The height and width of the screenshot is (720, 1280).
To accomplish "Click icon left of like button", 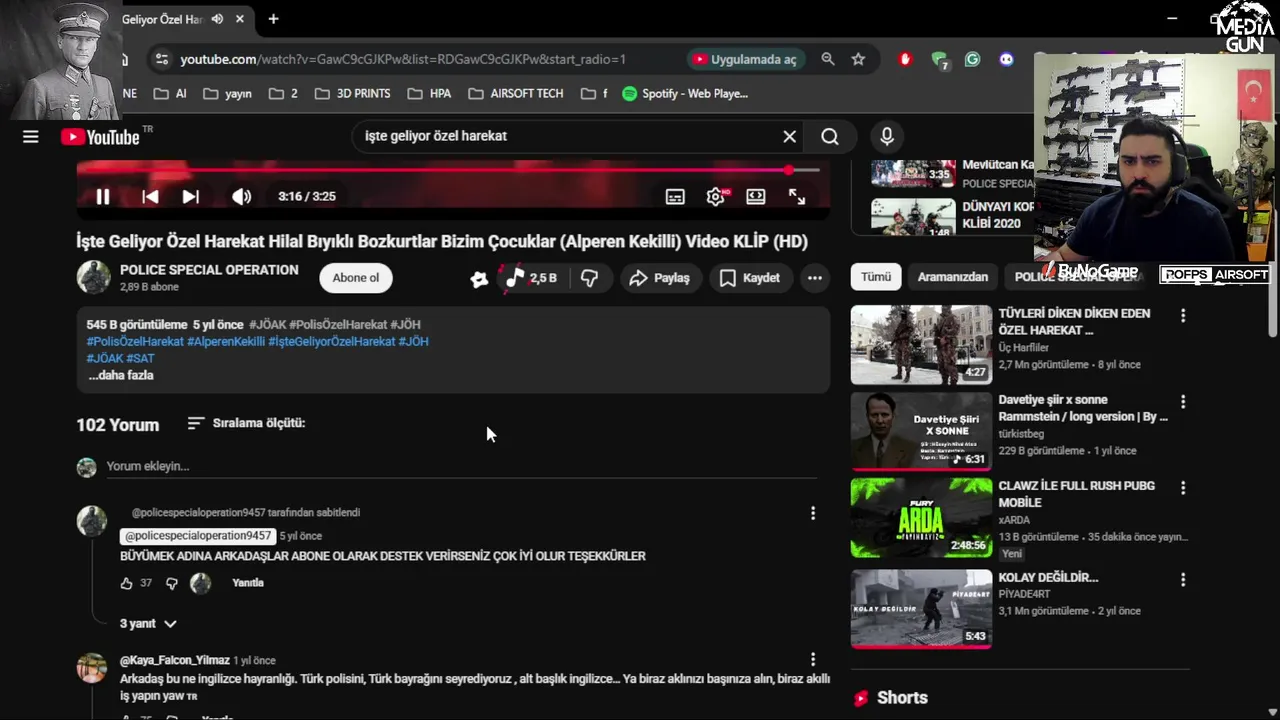I will pyautogui.click(x=479, y=280).
